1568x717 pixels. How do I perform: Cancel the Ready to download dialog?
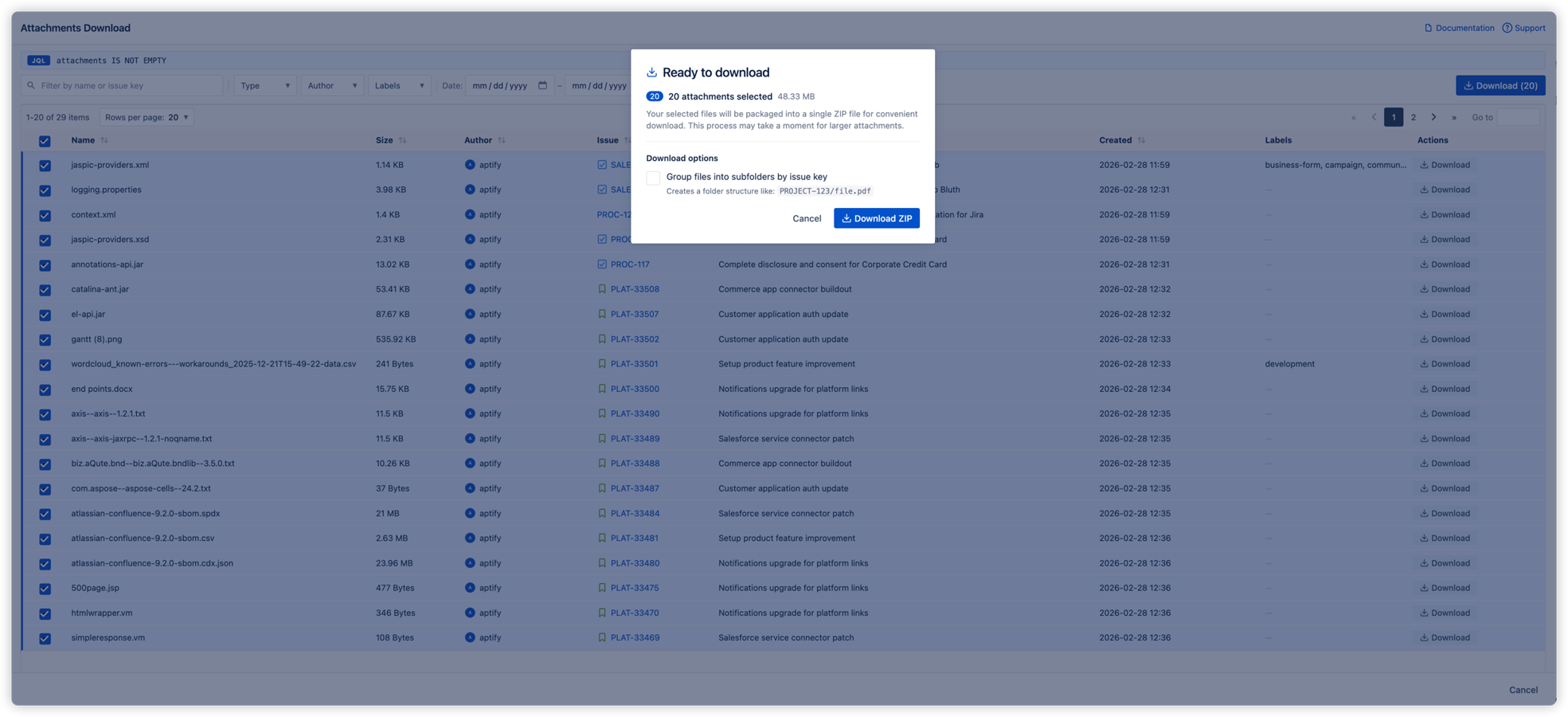806,217
